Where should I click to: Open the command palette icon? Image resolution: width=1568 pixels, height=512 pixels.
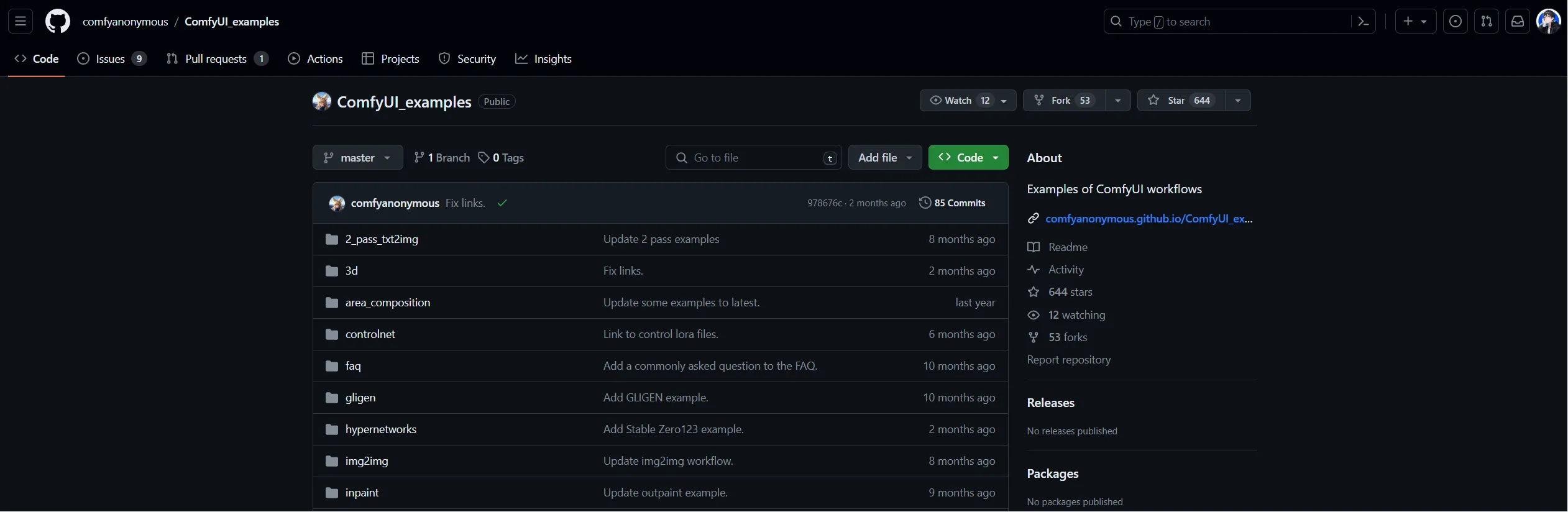point(1363,22)
